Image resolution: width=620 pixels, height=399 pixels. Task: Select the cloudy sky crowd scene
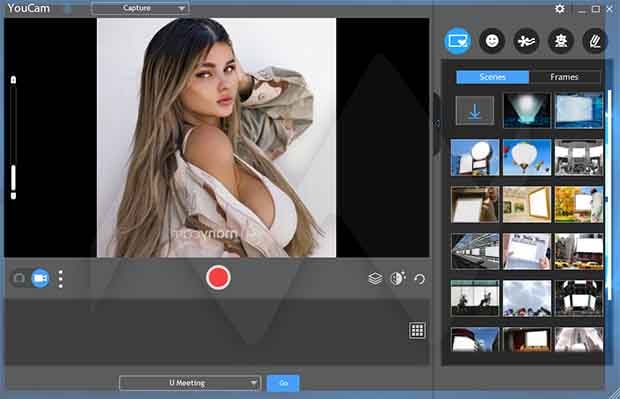click(x=527, y=298)
